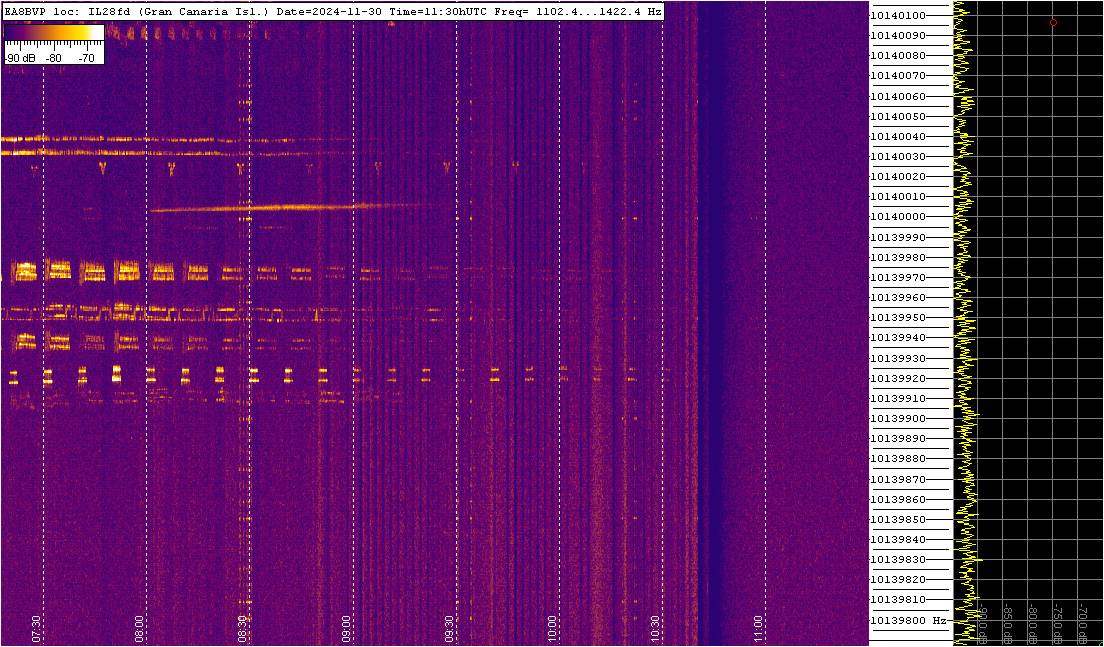
Task: Click the 10140020 frequency label
Action: [898, 177]
